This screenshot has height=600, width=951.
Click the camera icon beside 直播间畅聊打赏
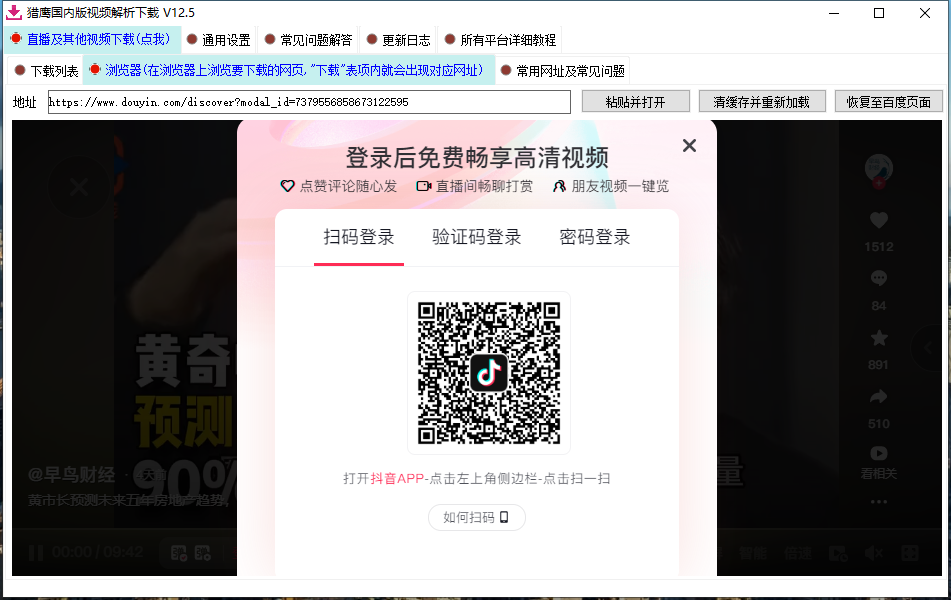point(424,186)
